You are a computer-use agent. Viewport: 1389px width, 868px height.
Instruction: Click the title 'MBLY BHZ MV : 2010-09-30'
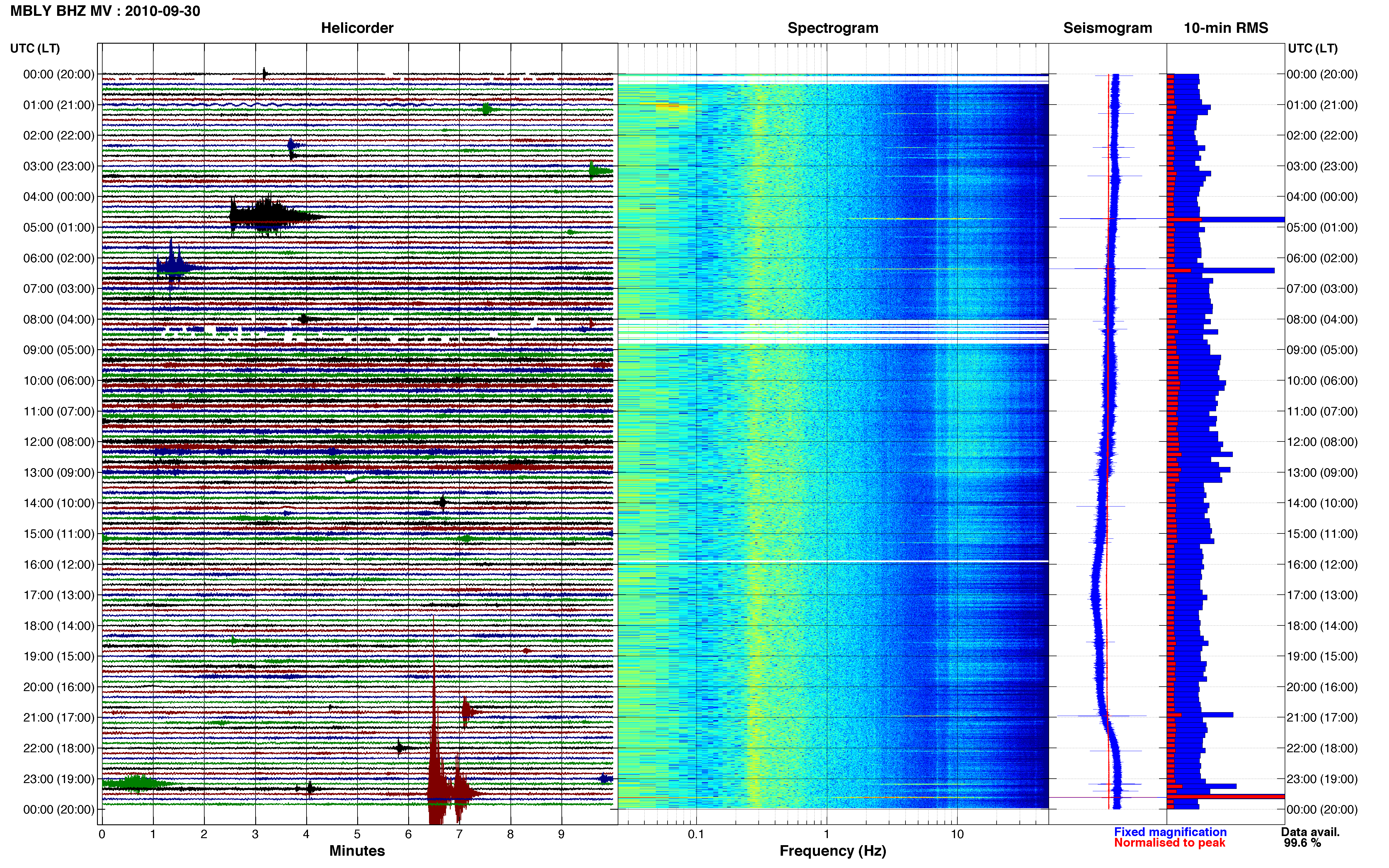(x=105, y=11)
